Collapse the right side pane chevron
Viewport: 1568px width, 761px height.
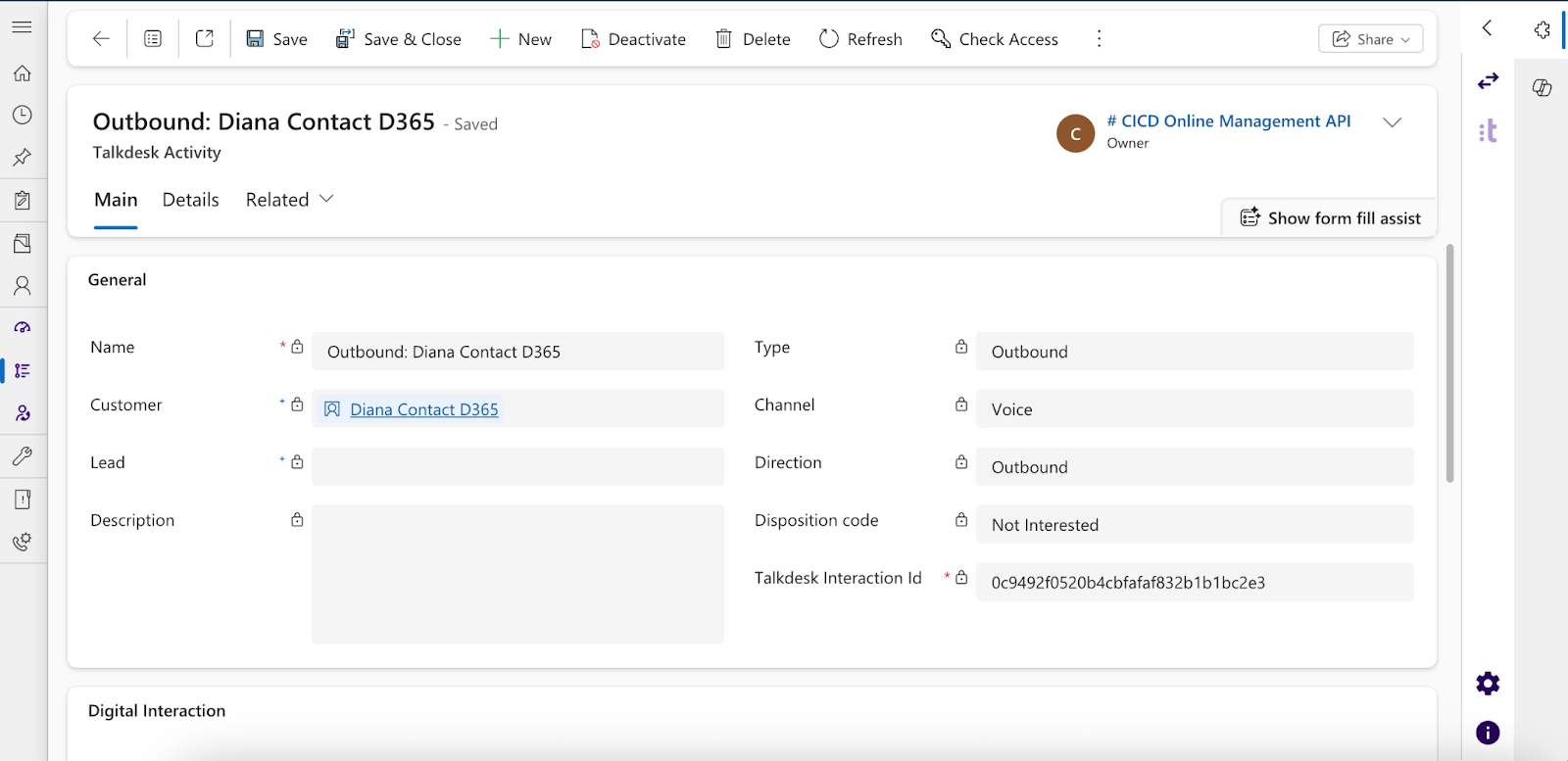click(x=1488, y=28)
